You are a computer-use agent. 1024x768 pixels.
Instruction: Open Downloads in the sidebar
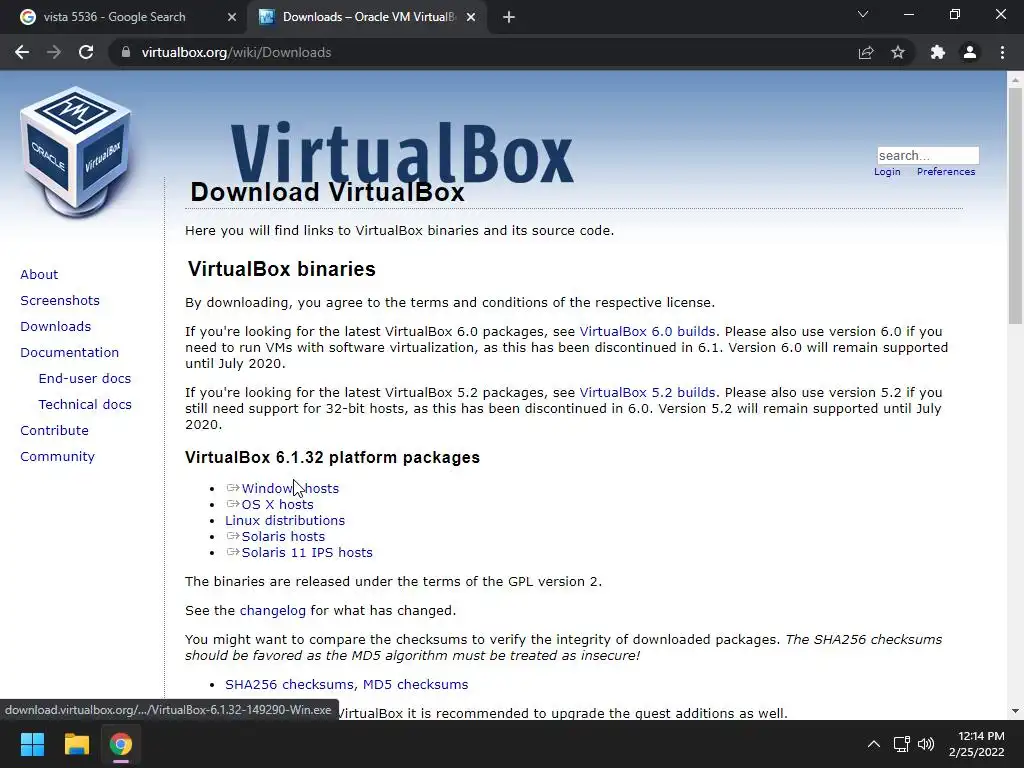coord(56,327)
